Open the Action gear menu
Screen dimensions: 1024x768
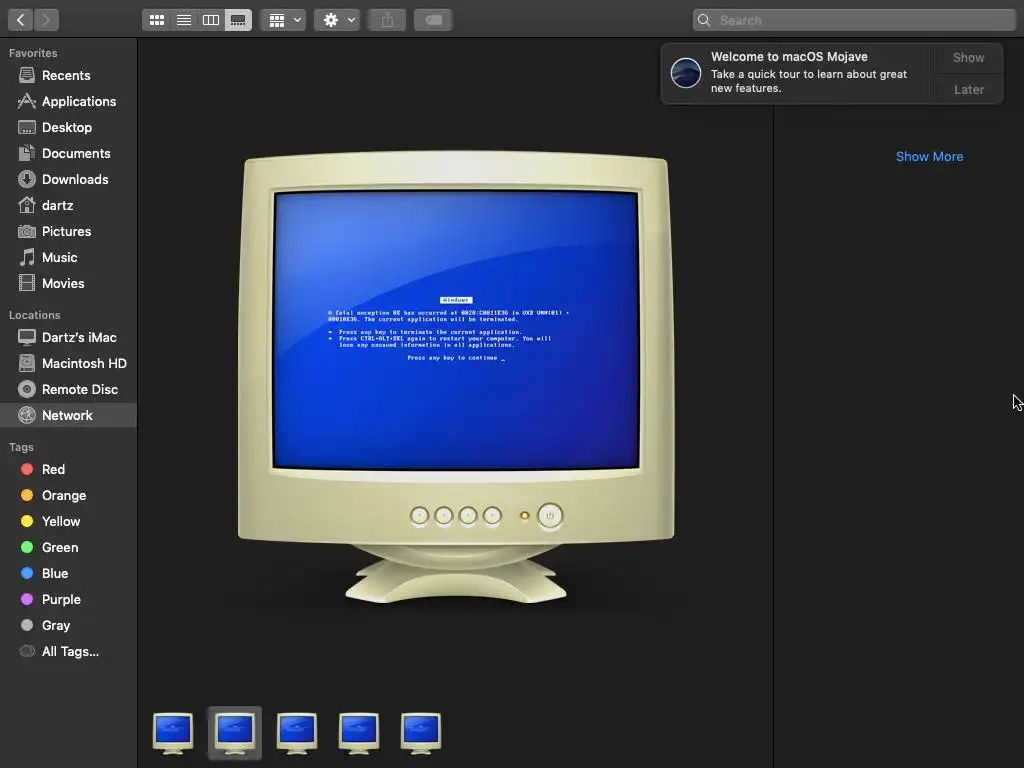coord(338,20)
